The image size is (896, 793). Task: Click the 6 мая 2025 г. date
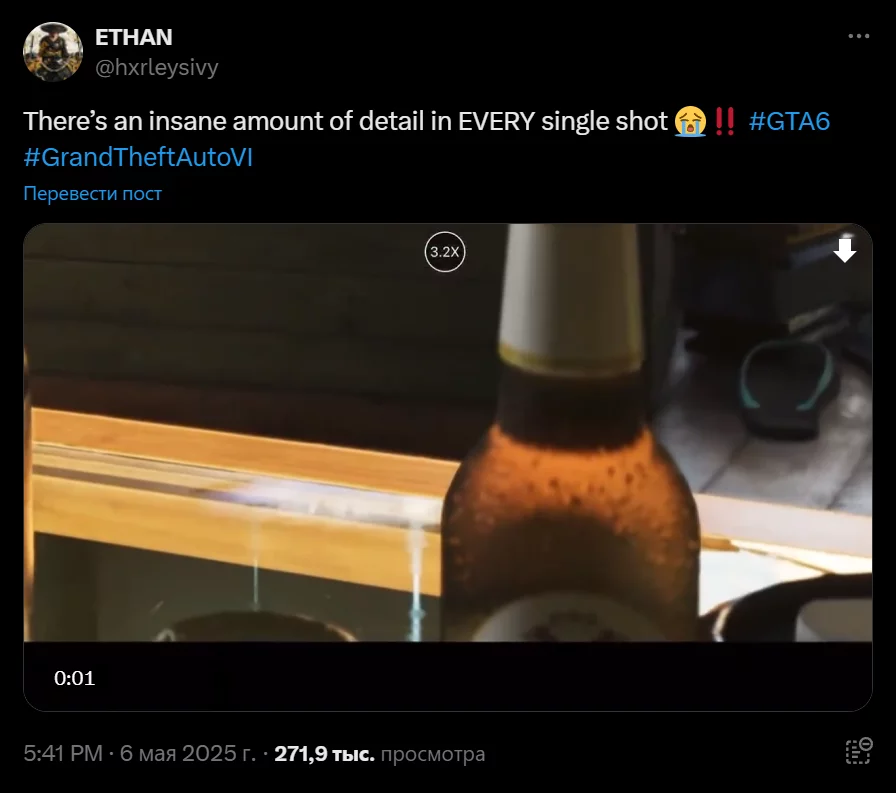pyautogui.click(x=187, y=754)
